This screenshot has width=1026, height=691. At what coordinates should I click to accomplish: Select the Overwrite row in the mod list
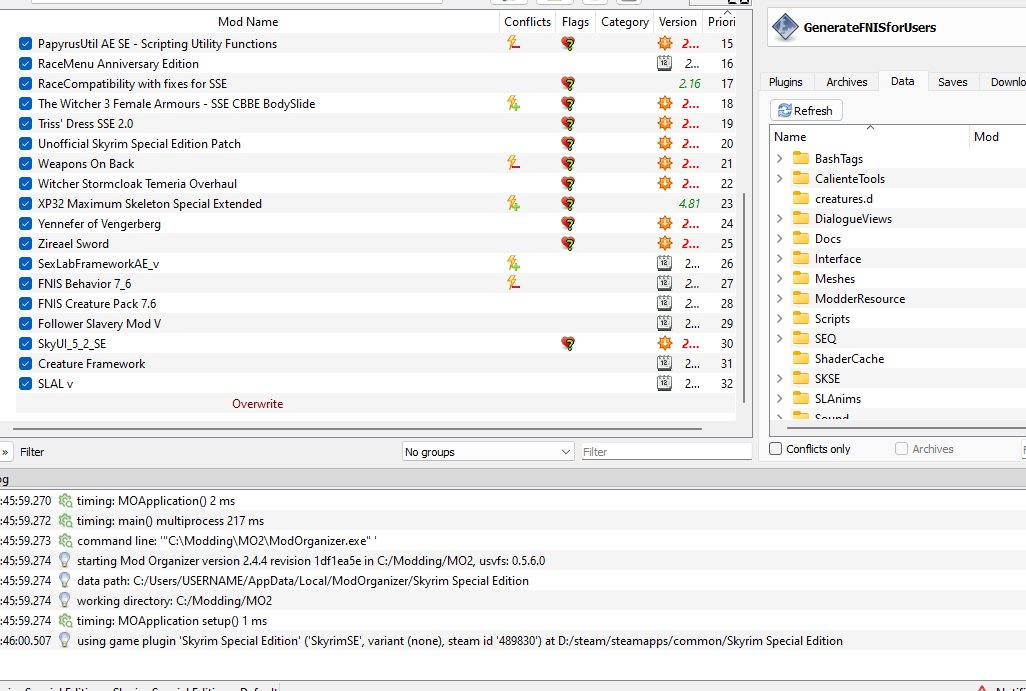click(x=376, y=404)
